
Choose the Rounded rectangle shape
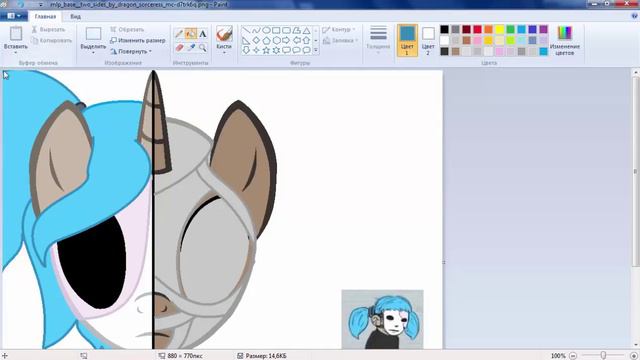coord(286,31)
